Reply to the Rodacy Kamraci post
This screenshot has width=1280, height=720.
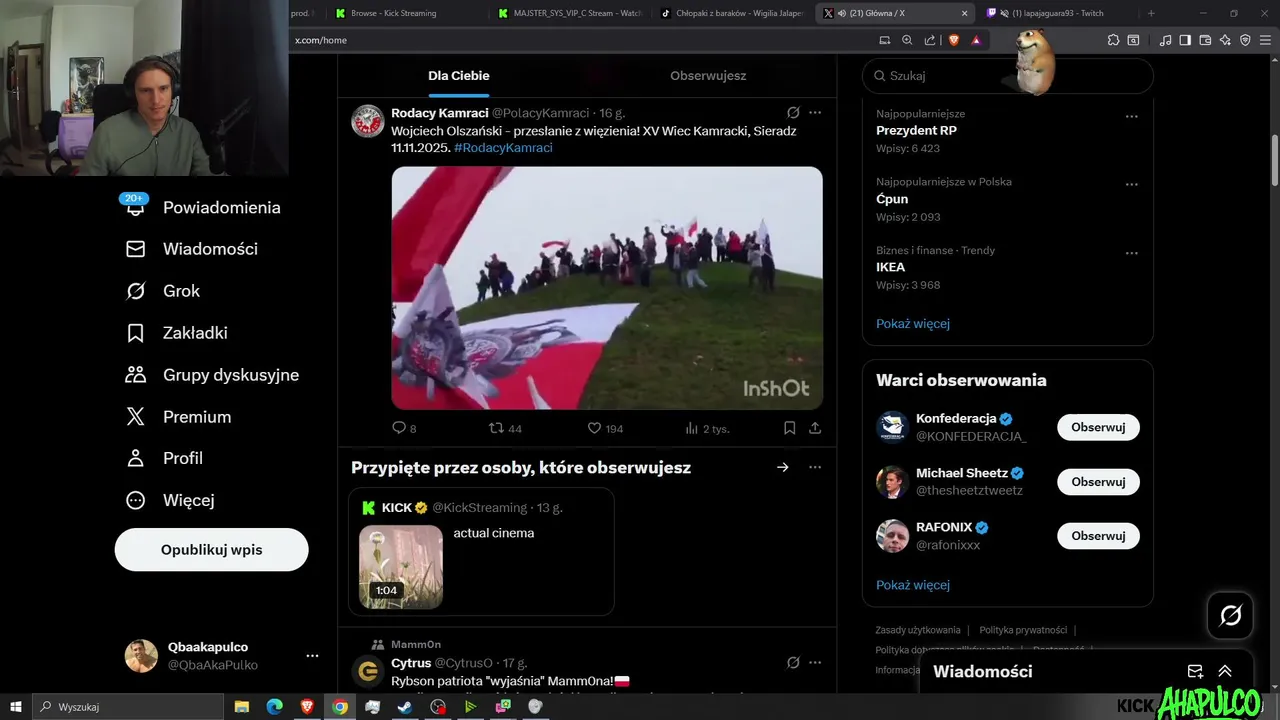[404, 428]
